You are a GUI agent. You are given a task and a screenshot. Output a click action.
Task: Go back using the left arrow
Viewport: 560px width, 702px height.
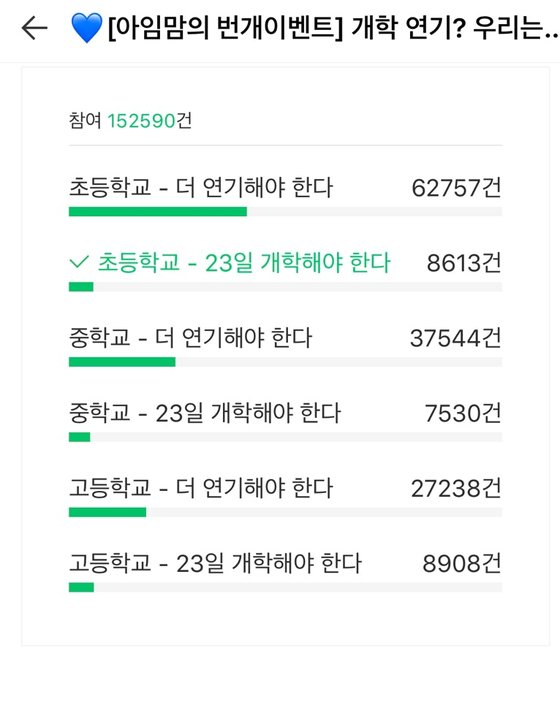tap(34, 28)
